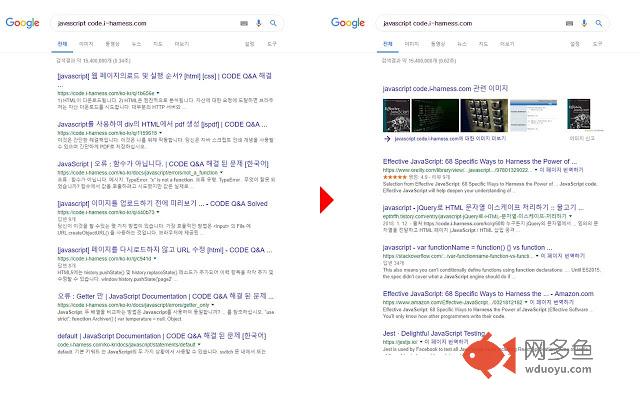This screenshot has height=400, width=640.
Task: Expand the URL dropdown arrow of the pdf 생성 result
Action: click(160, 133)
